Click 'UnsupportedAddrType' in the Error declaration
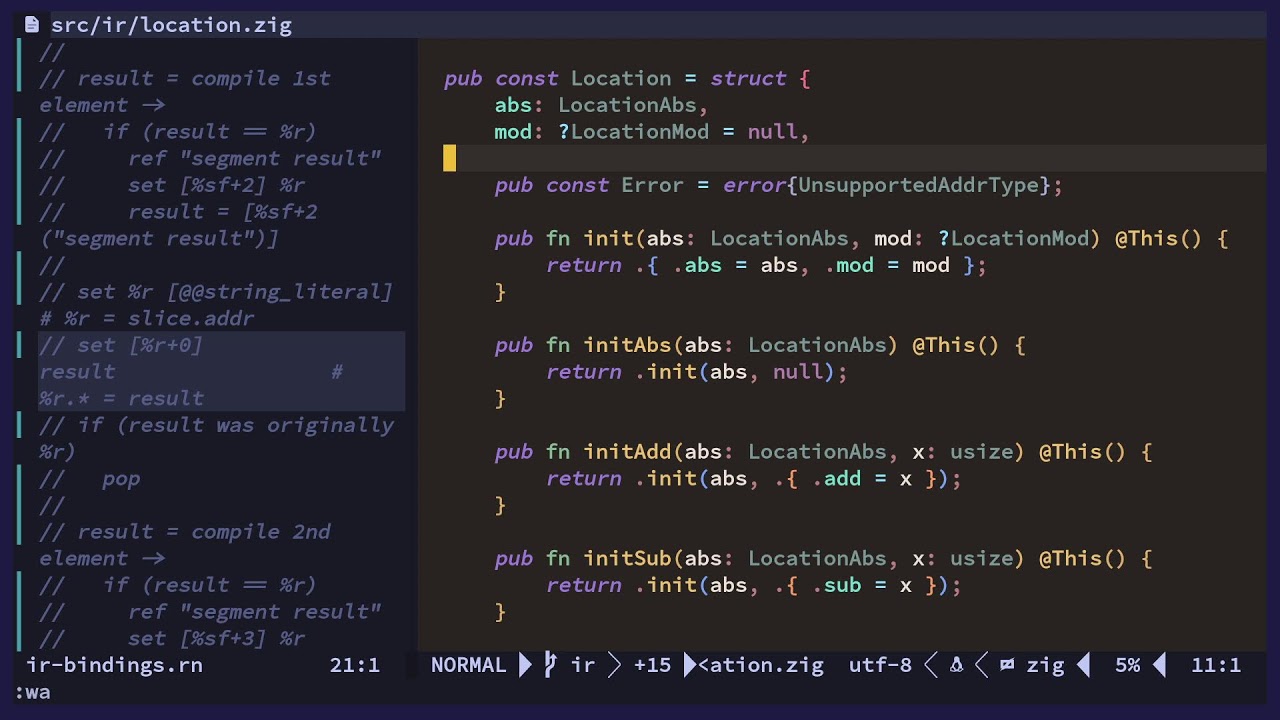 coord(918,185)
